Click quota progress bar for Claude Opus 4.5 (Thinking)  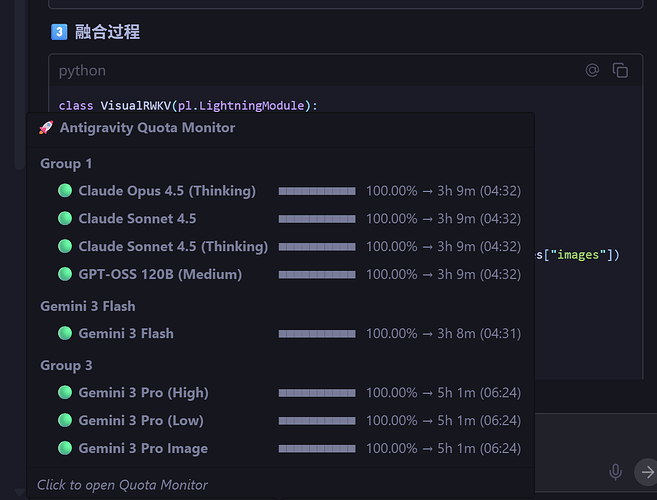[317, 191]
